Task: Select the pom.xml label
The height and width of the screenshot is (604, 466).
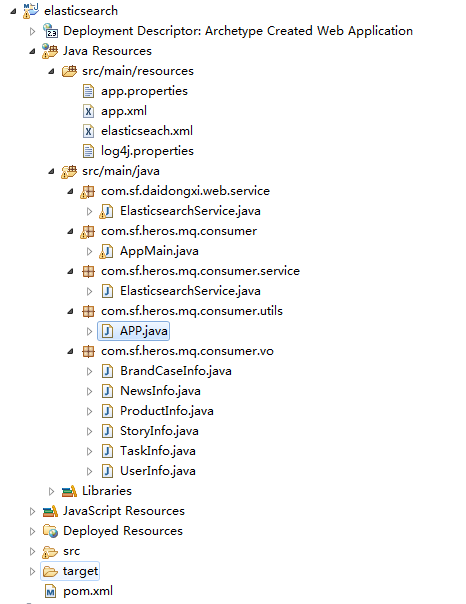Action: (88, 591)
